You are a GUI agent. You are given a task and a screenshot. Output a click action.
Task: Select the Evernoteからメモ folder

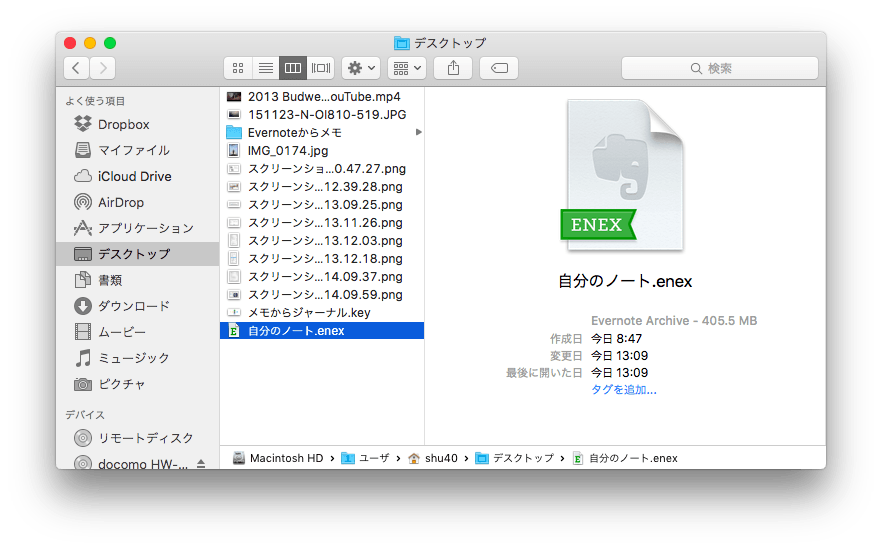tap(322, 133)
